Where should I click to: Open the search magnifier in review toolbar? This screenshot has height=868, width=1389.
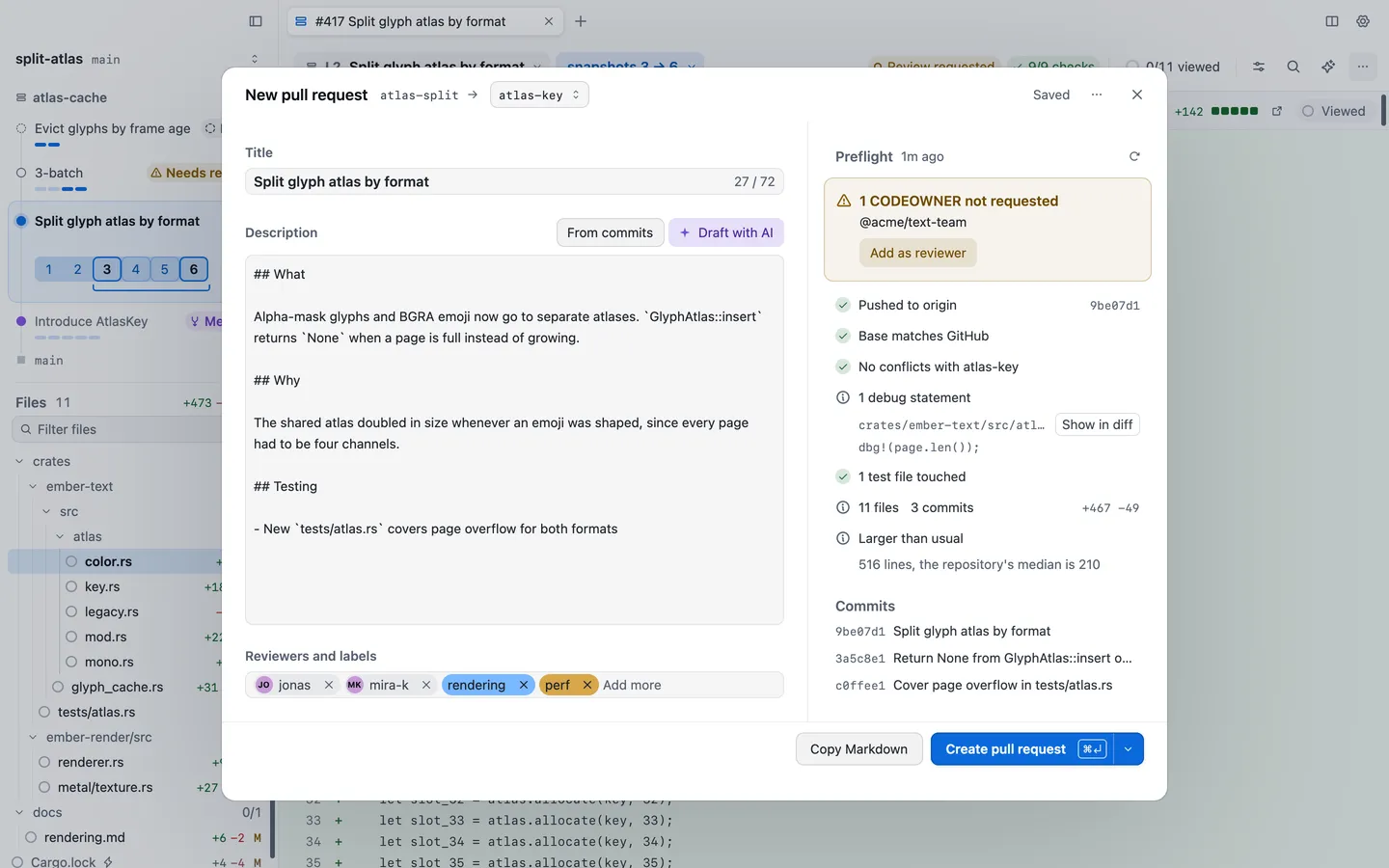tap(1294, 67)
